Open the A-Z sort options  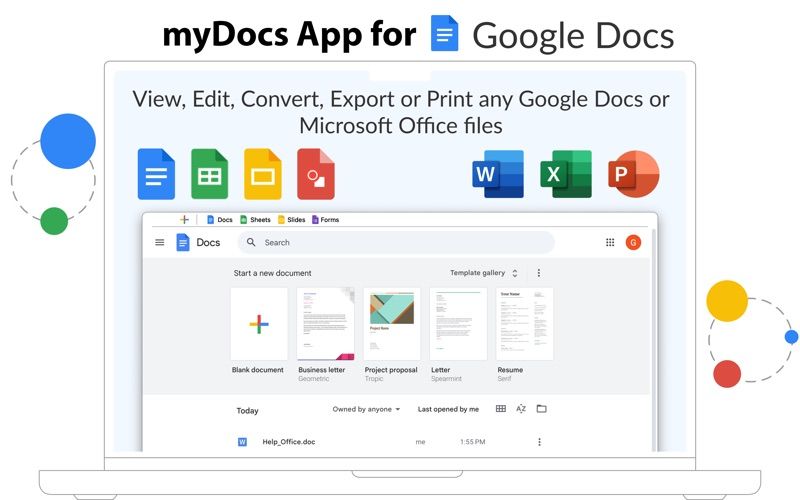tap(521, 409)
